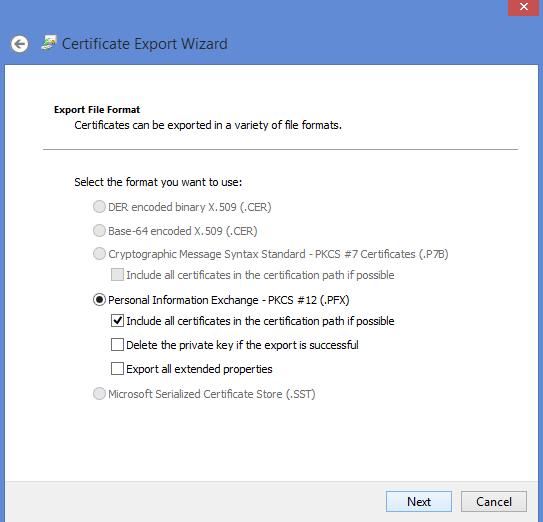This screenshot has width=543, height=522.
Task: Cancel the certificate export
Action: 494,502
